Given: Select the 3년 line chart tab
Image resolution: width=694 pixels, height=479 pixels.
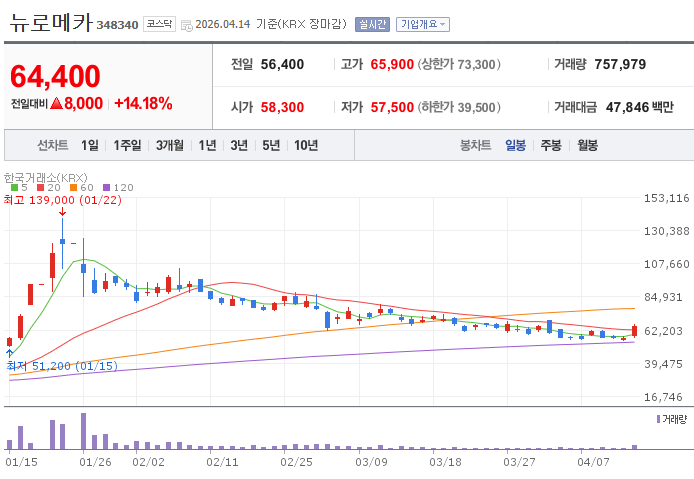Looking at the screenshot, I should pyautogui.click(x=239, y=145).
